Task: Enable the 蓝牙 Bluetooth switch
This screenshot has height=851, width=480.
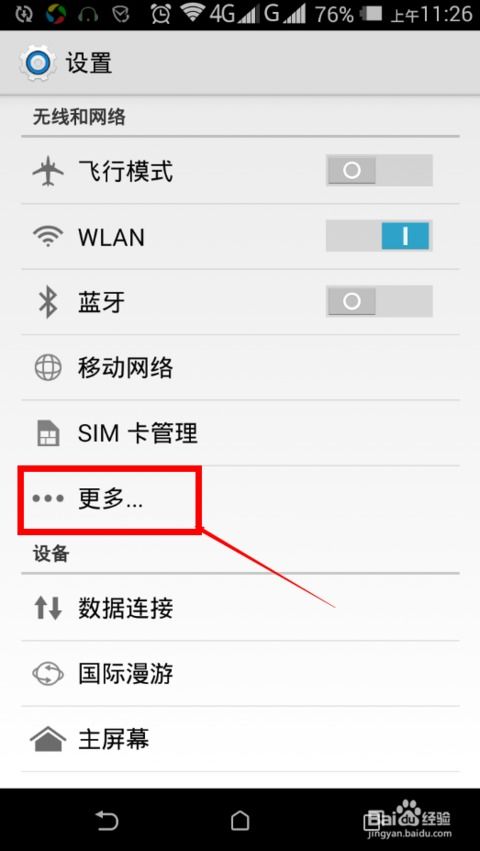Action: click(x=379, y=301)
